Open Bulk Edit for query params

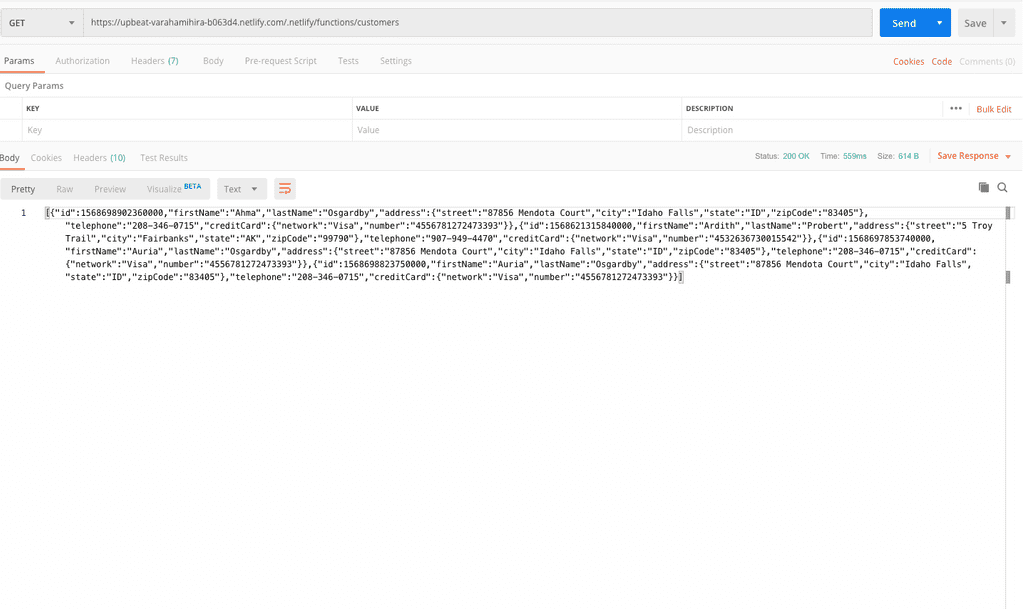point(995,108)
